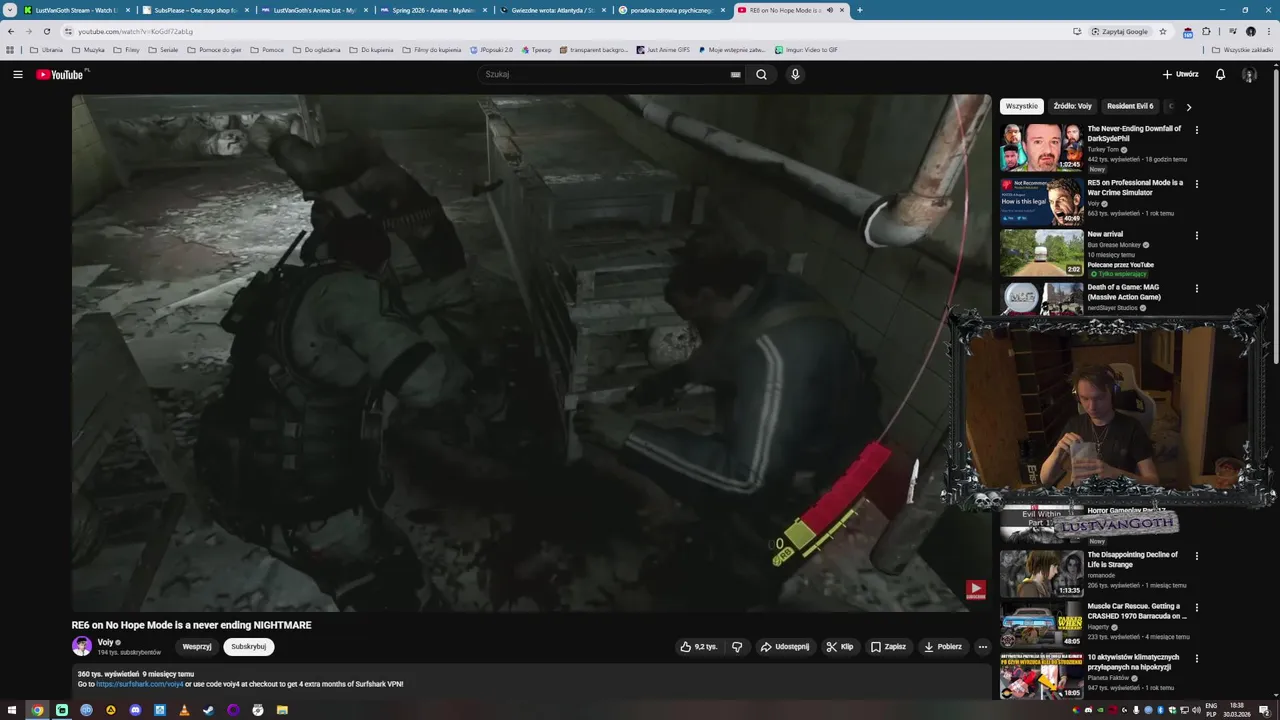
Task: Click the search magnifier button
Action: pyautogui.click(x=761, y=74)
